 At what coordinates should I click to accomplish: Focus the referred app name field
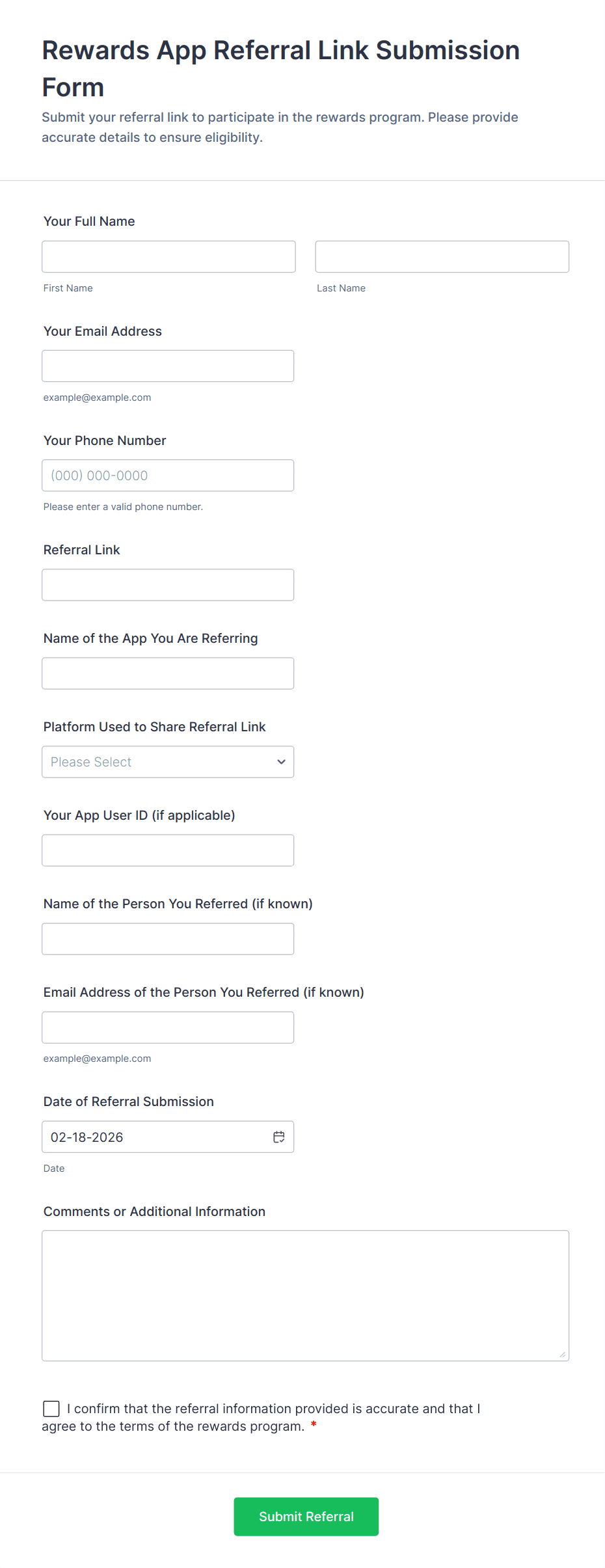(168, 673)
